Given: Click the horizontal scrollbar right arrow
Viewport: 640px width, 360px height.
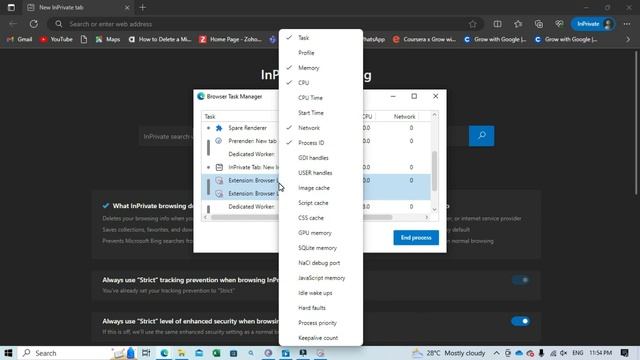Looking at the screenshot, I should point(427,217).
